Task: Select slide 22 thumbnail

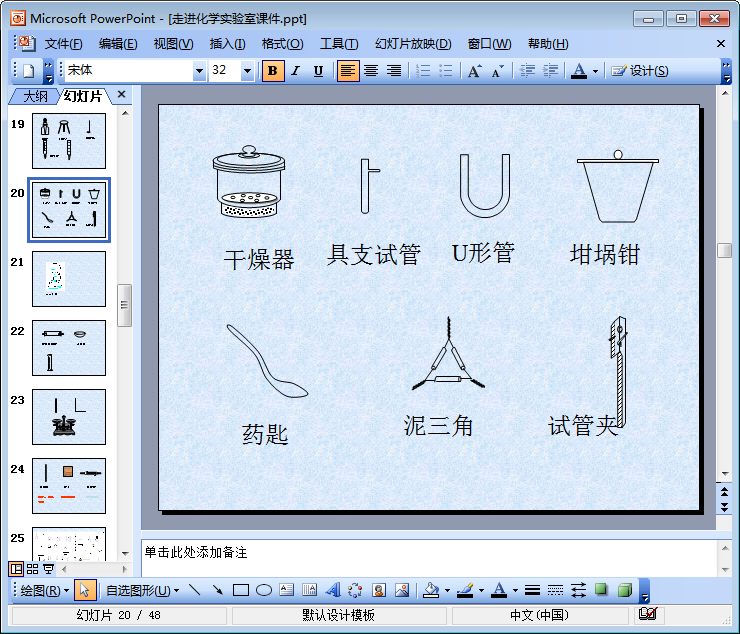Action: pos(69,348)
